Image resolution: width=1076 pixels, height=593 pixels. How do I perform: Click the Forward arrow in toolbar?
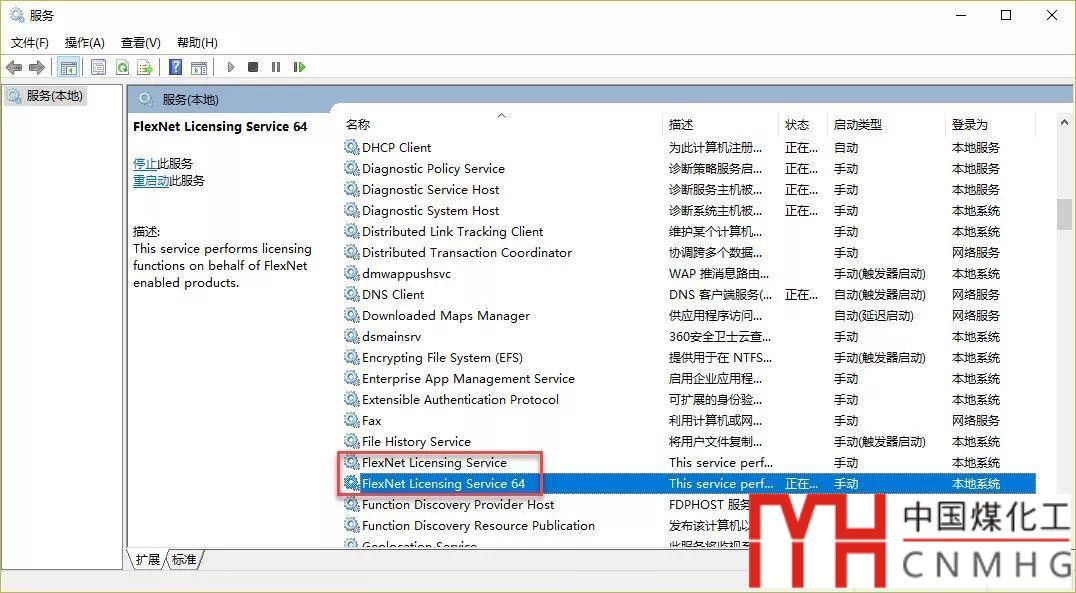(37, 67)
